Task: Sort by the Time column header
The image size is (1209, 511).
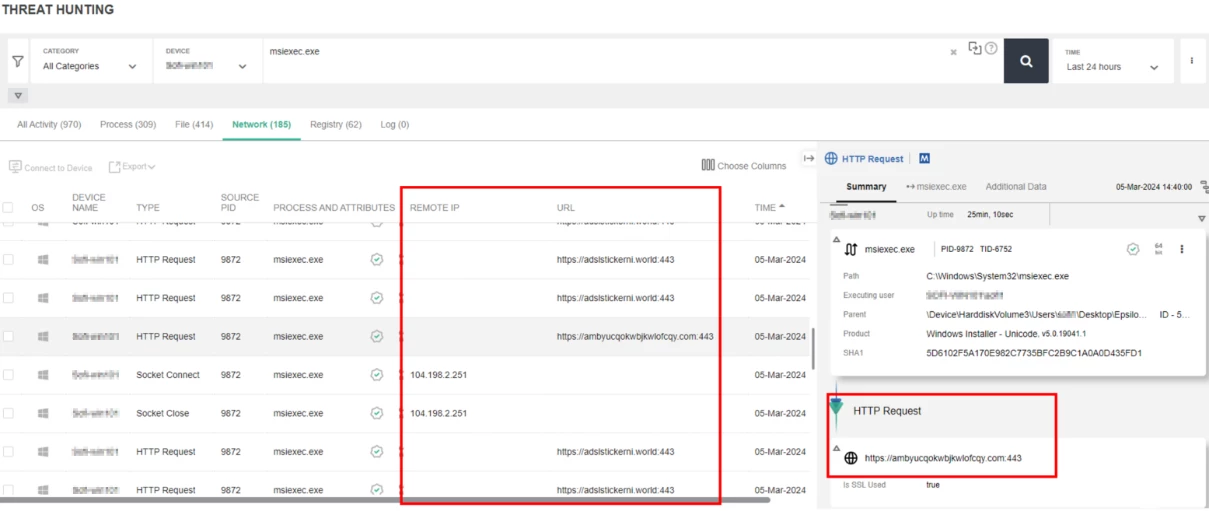Action: click(769, 208)
